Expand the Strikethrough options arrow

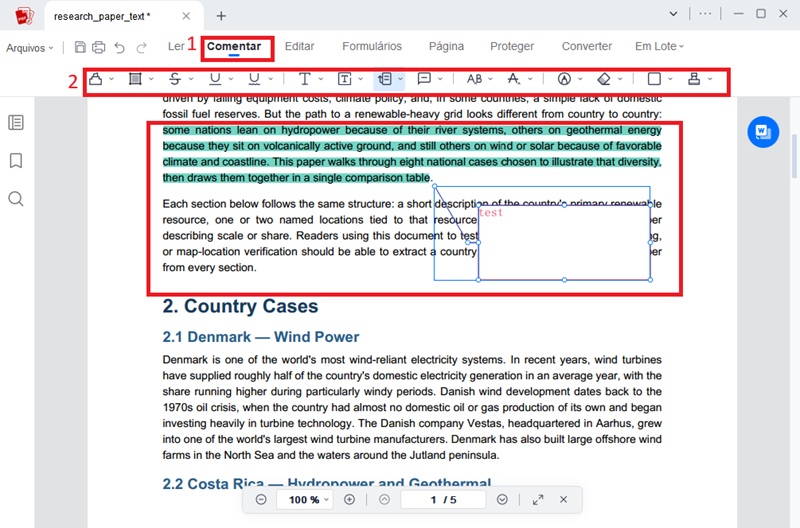(x=191, y=79)
